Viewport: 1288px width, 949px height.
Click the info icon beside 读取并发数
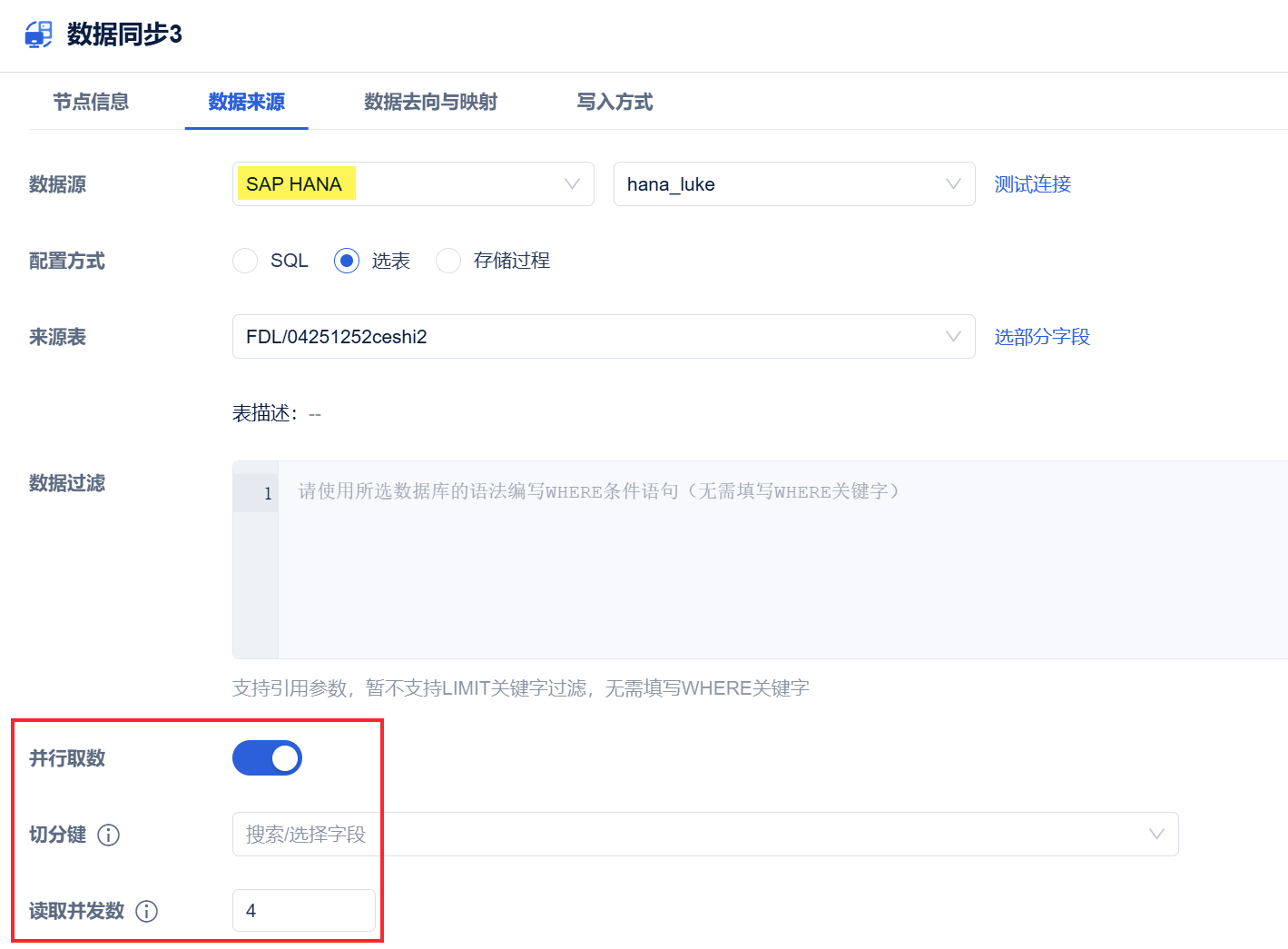(146, 911)
